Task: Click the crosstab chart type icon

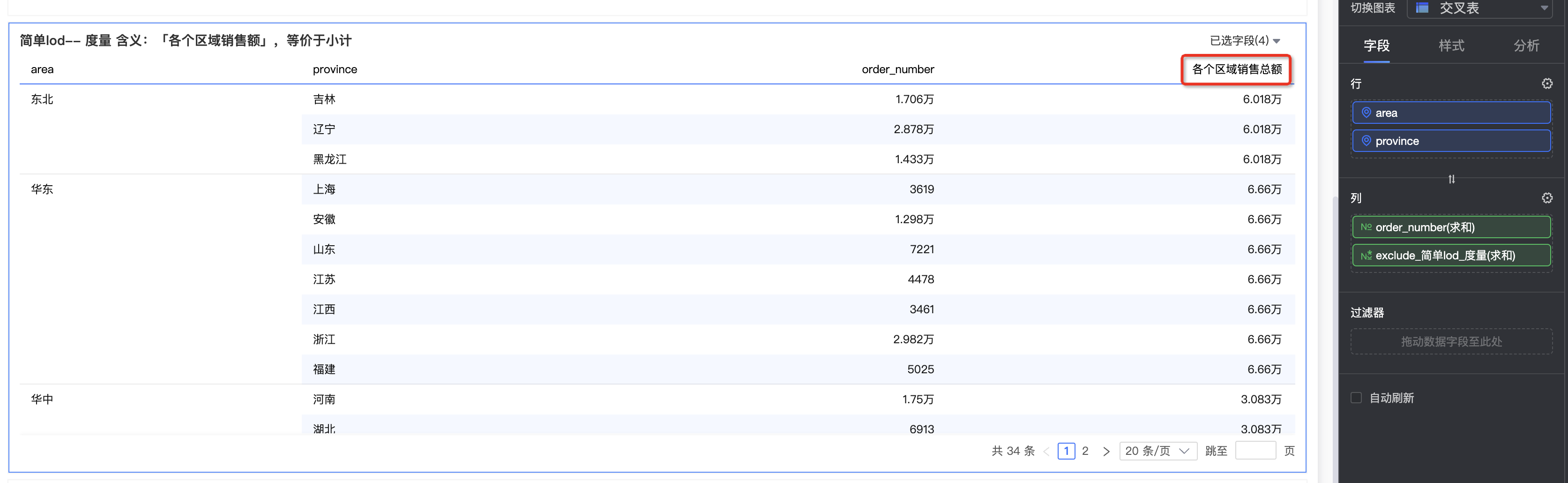Action: tap(1422, 8)
